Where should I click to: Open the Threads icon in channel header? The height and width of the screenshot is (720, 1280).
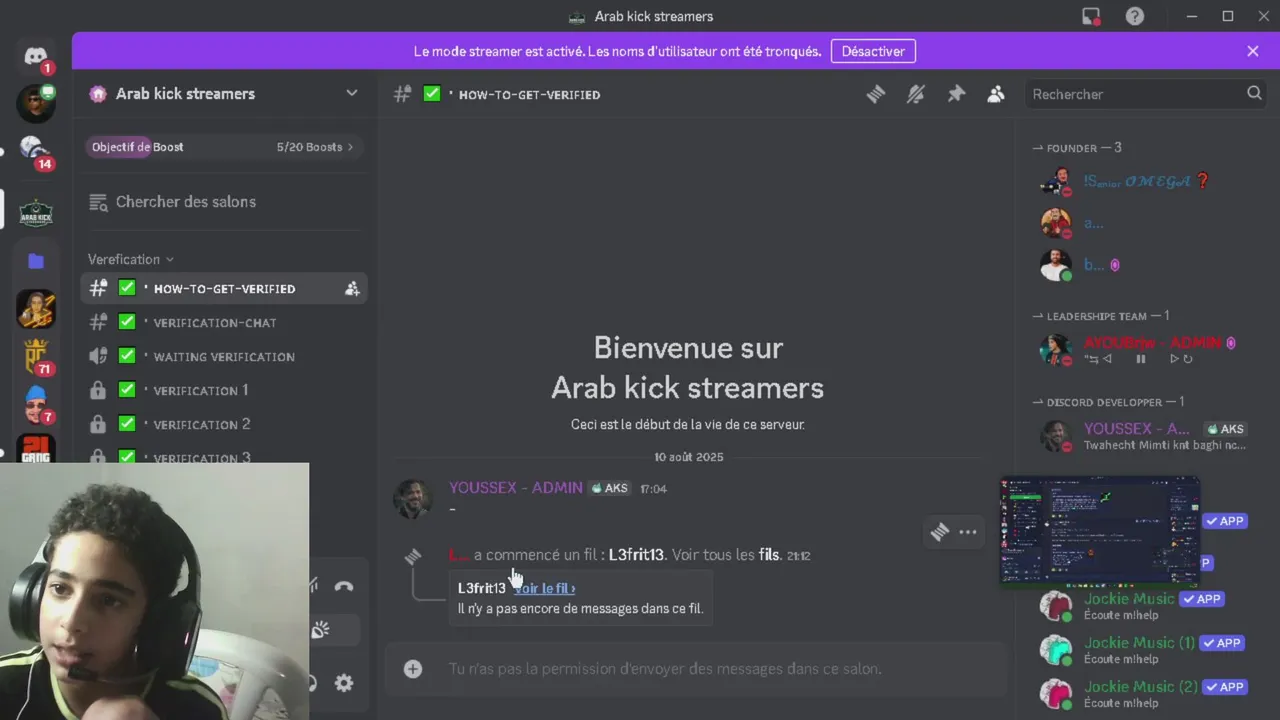pyautogui.click(x=876, y=94)
